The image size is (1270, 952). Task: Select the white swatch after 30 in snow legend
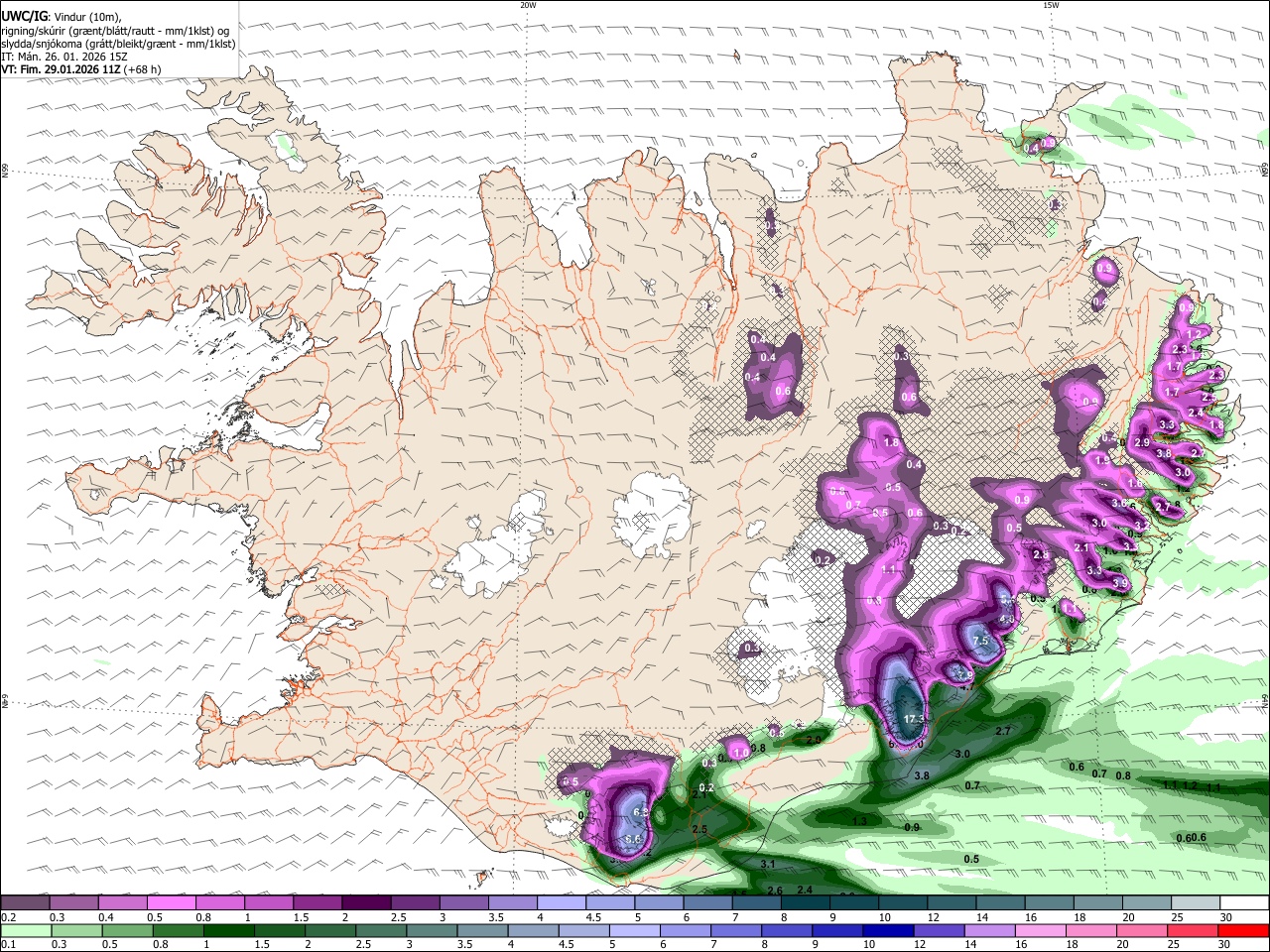coord(1245,902)
